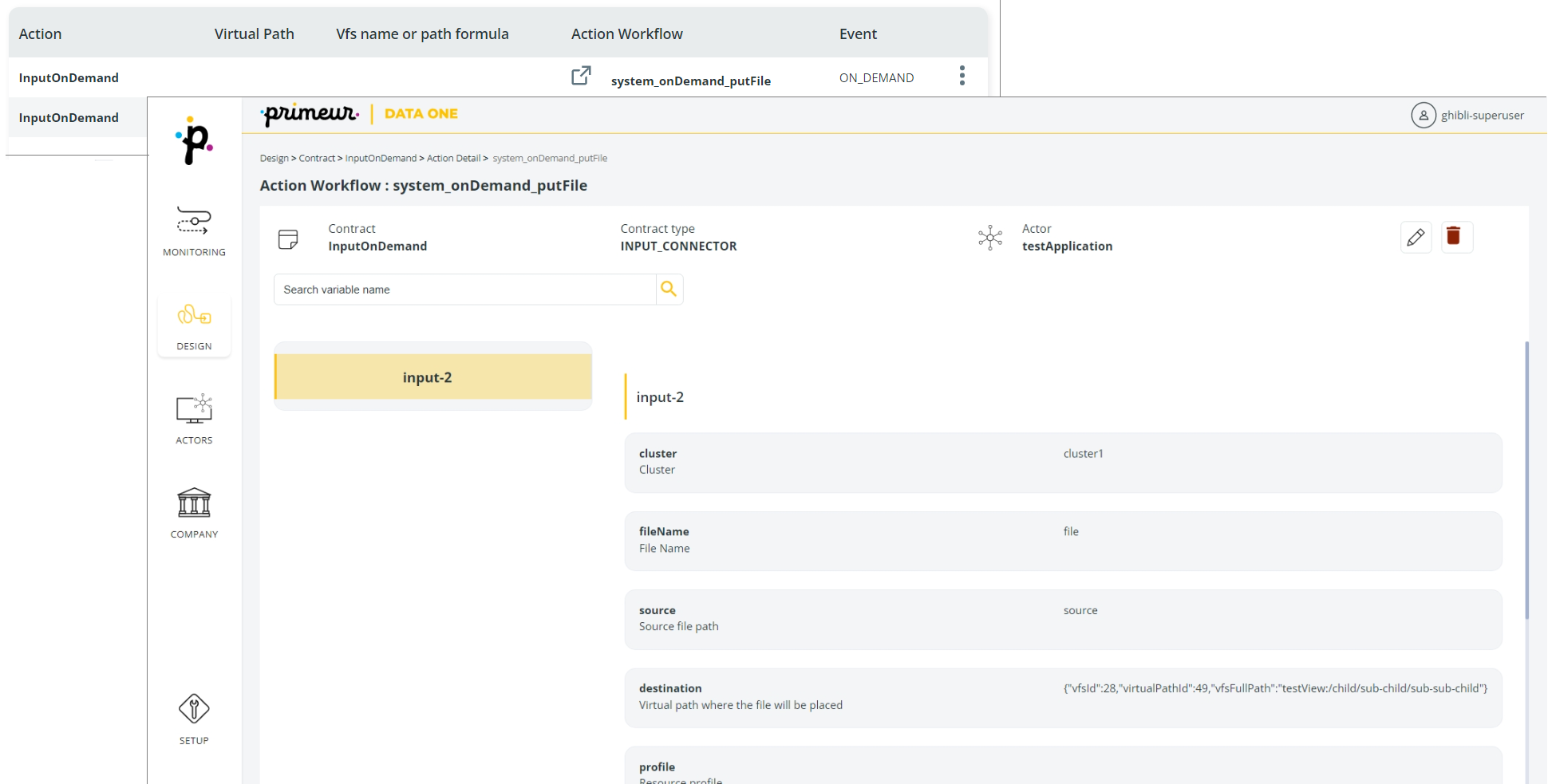Click the Vfs name or path formula header
This screenshot has height=784, width=1548.
422,33
